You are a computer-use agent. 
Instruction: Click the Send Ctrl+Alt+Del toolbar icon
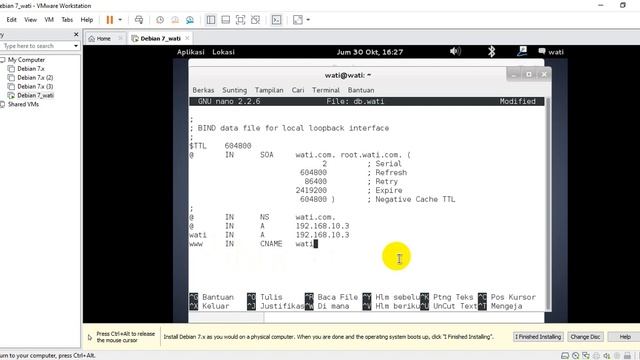(139, 20)
